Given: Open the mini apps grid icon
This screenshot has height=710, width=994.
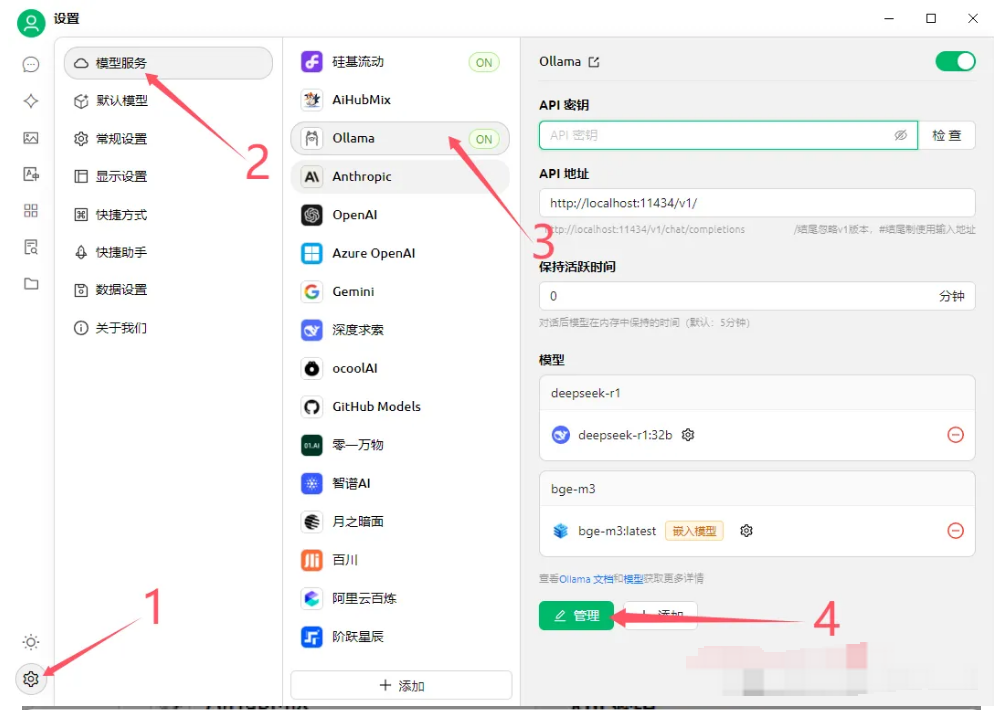Looking at the screenshot, I should point(31,210).
